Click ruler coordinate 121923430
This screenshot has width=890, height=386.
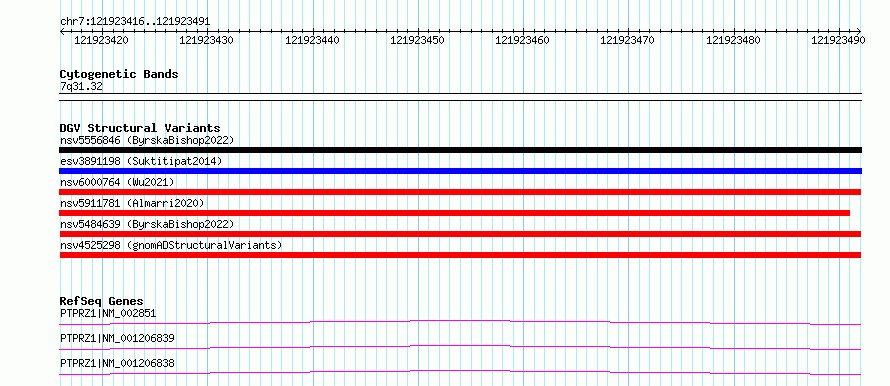(207, 40)
